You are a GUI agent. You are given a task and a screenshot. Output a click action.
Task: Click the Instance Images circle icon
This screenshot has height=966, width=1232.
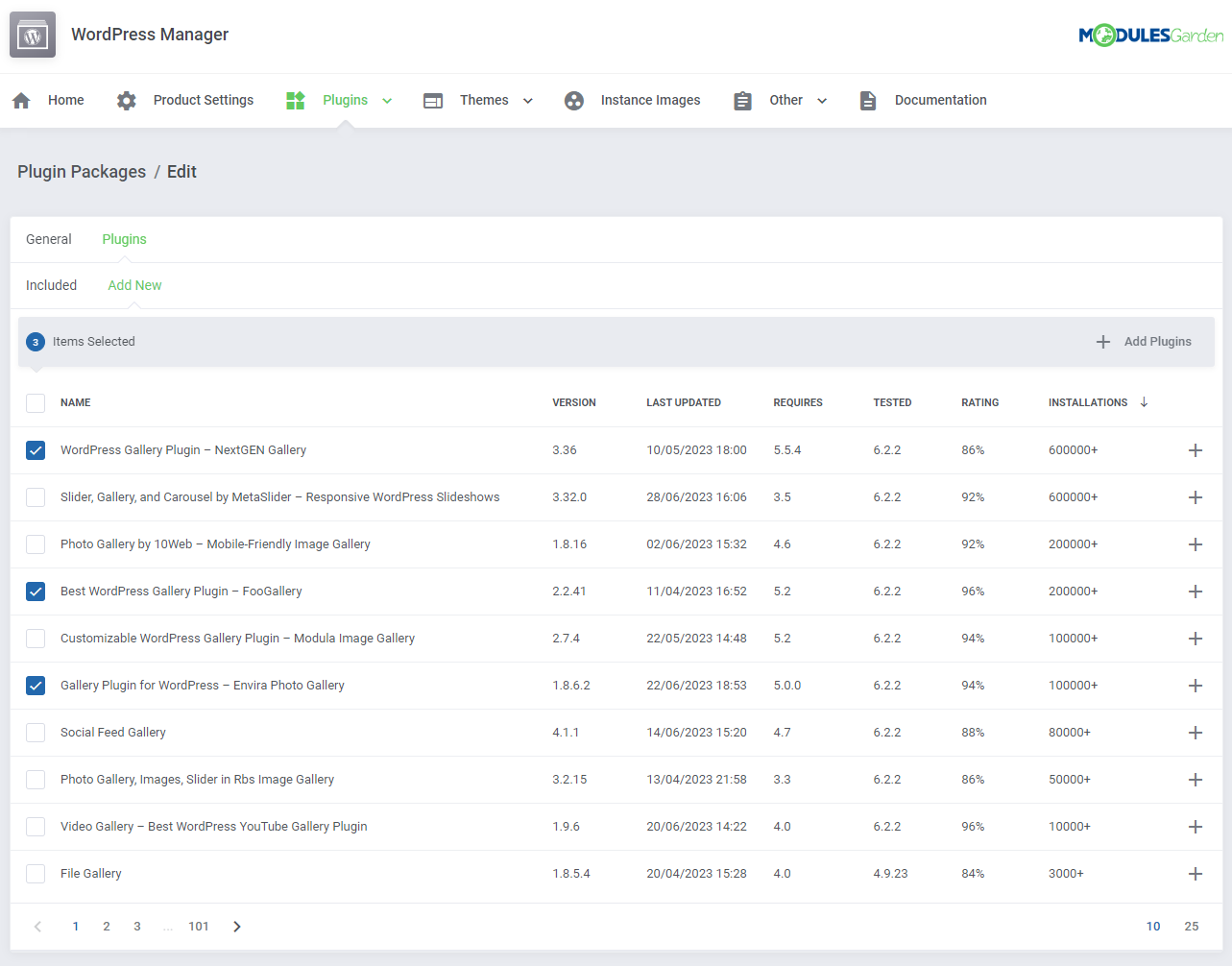574,100
